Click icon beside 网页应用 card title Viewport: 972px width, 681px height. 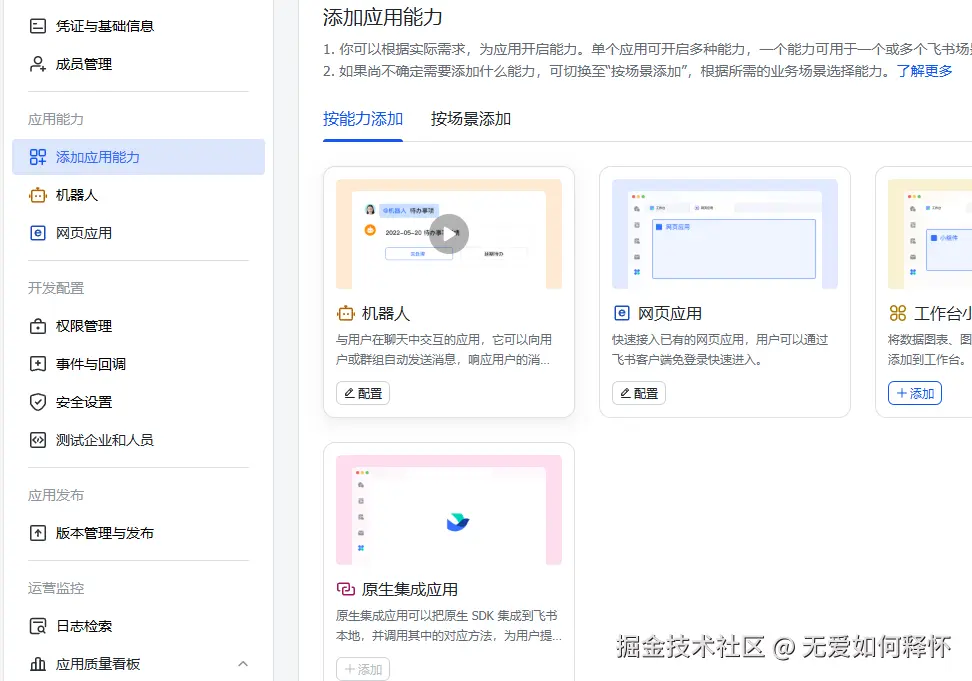pyautogui.click(x=621, y=314)
